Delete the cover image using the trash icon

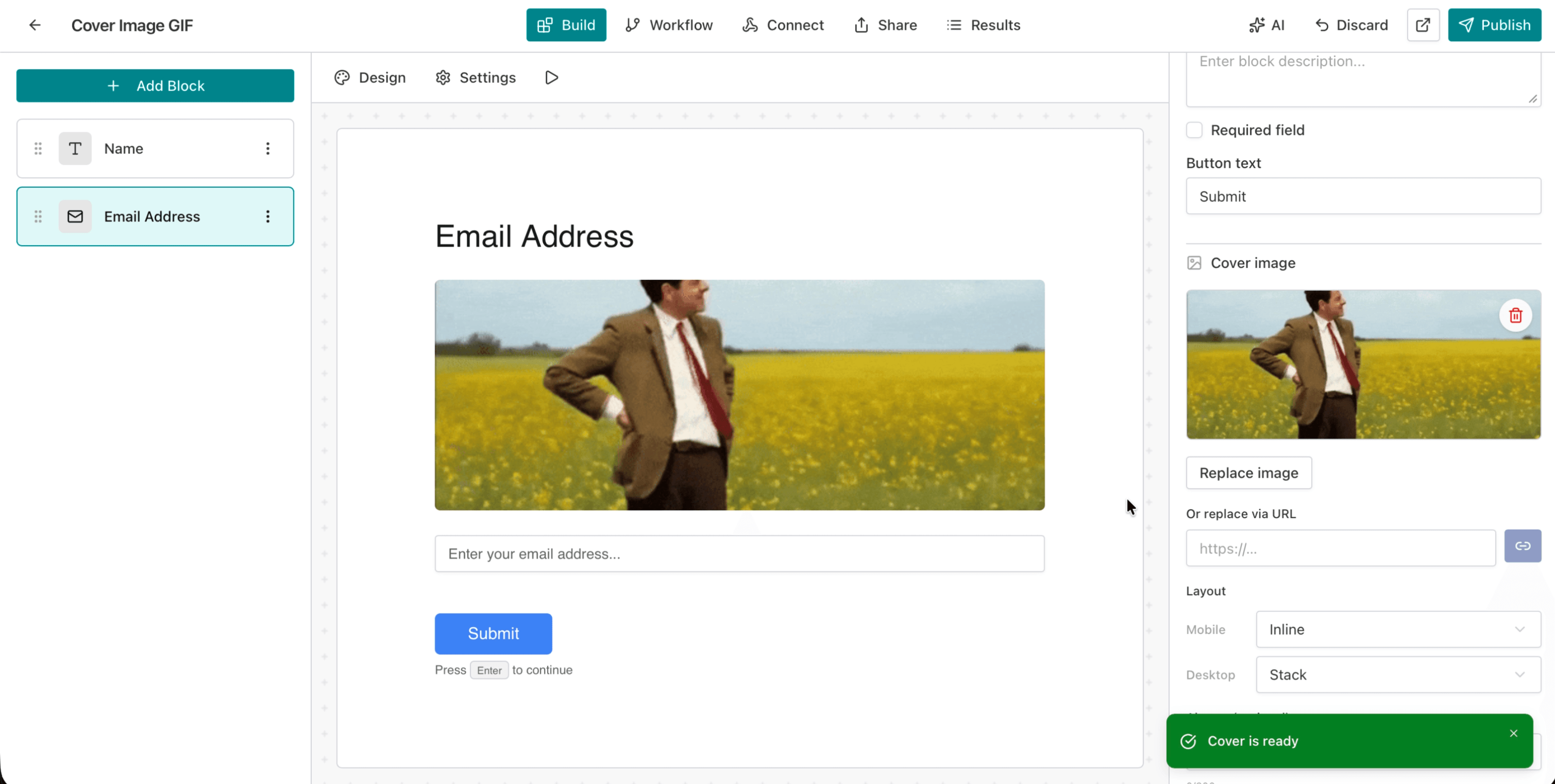pyautogui.click(x=1515, y=315)
